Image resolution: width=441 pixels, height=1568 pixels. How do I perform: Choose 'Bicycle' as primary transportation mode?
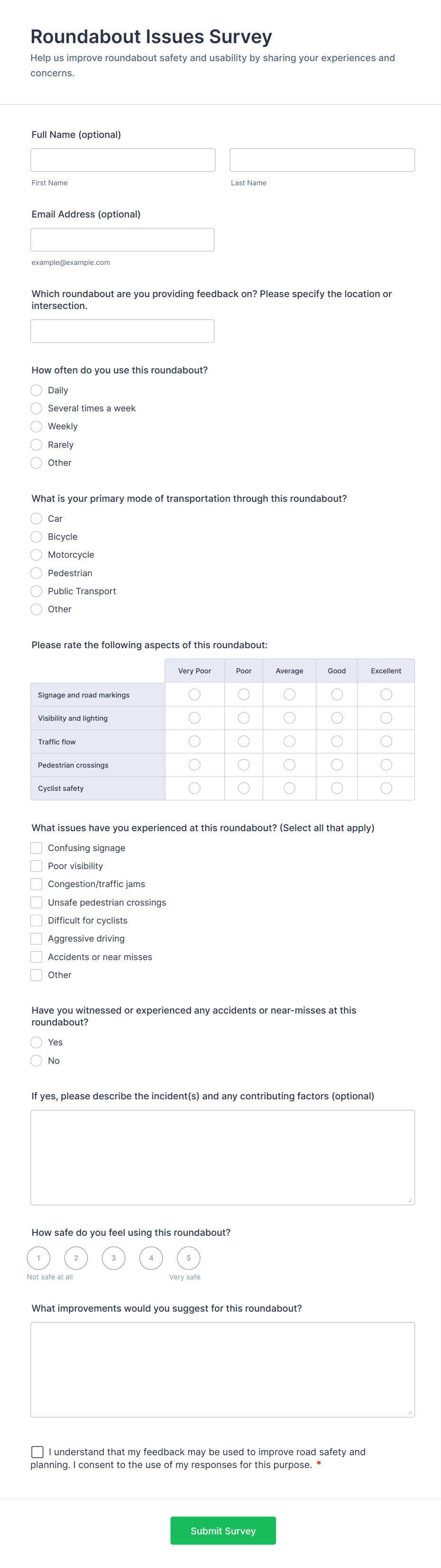click(x=36, y=536)
